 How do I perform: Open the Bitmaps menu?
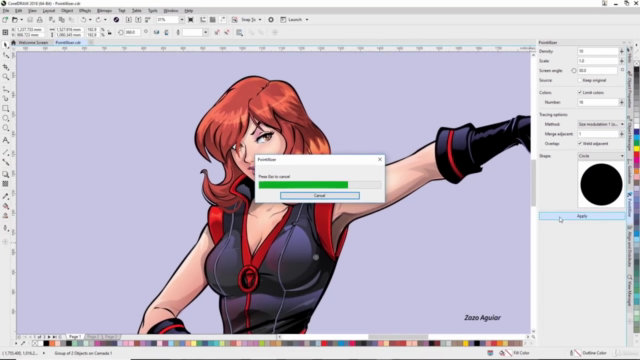click(104, 11)
